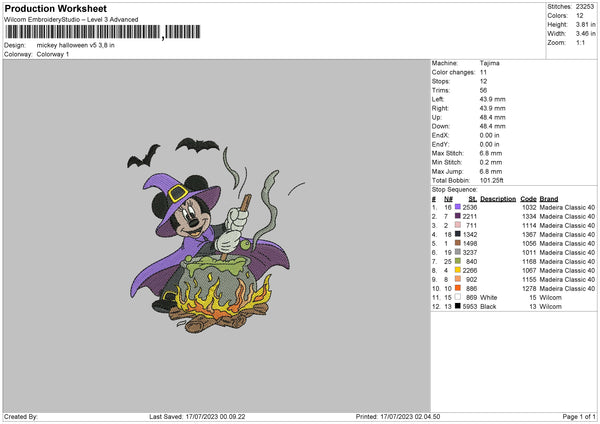Select the bright orange swatch for code 1278
The image size is (600, 424).
[x=458, y=288]
